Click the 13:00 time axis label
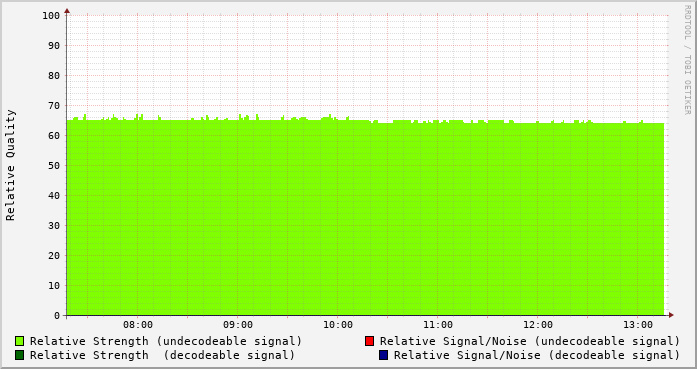The width and height of the screenshot is (697, 369). [x=638, y=325]
